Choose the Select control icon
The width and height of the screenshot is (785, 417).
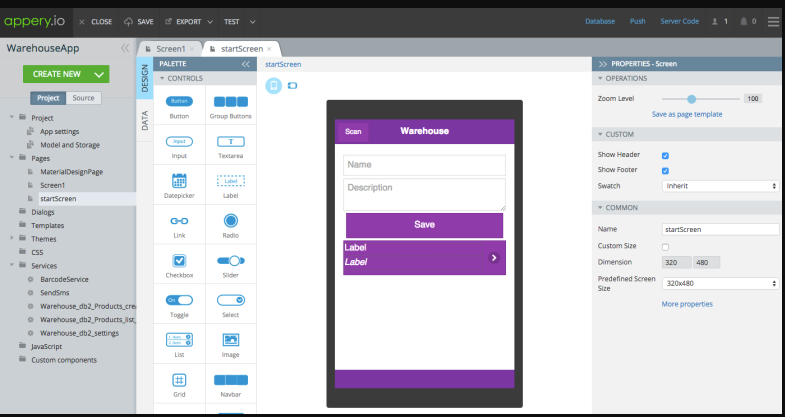click(x=231, y=300)
